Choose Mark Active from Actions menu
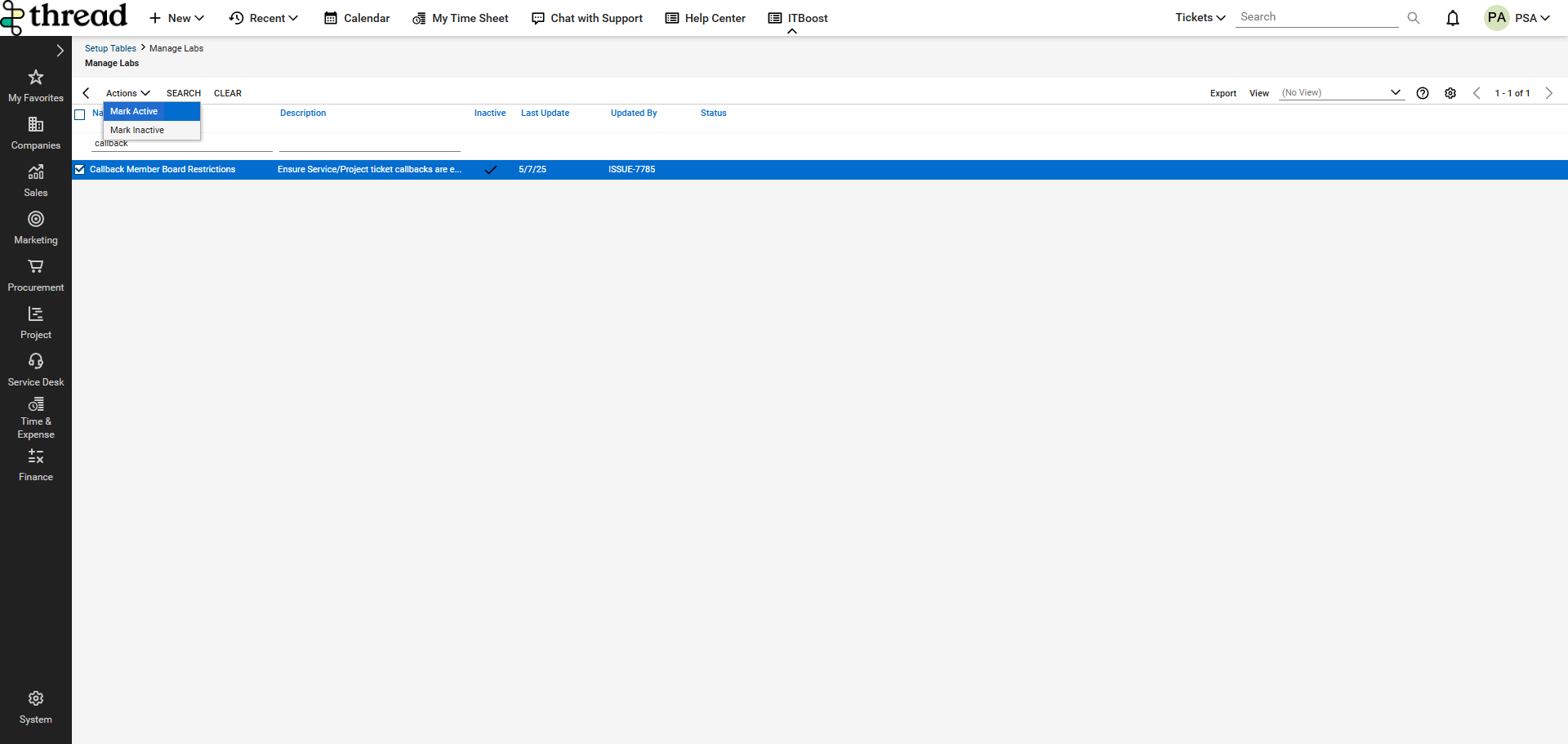 point(152,111)
